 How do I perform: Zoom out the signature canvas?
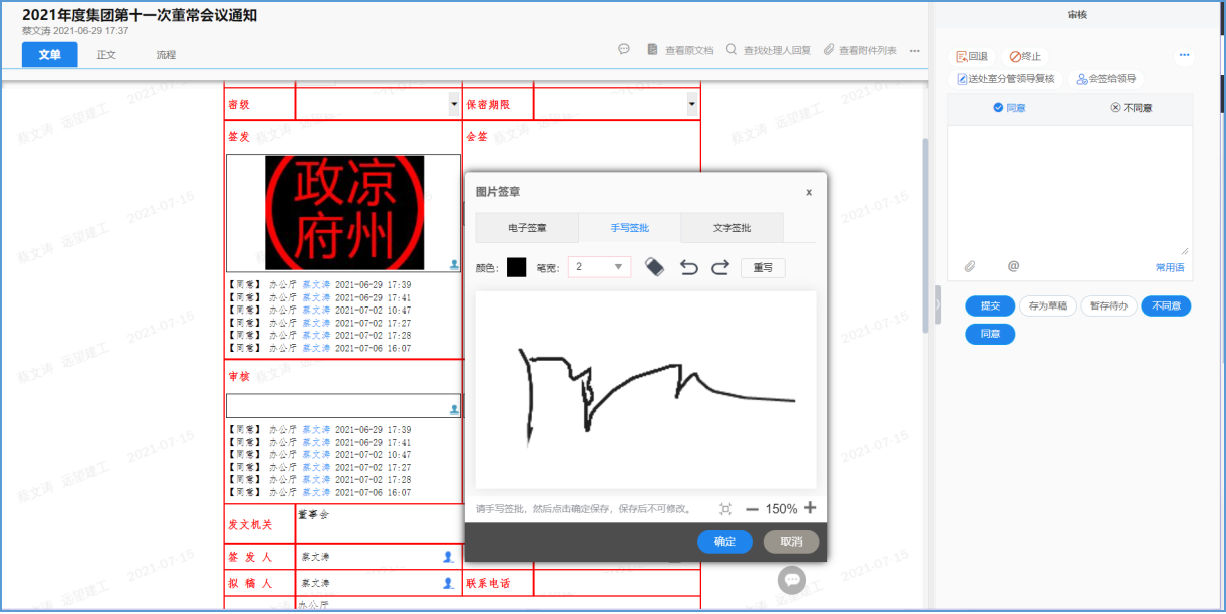(752, 509)
